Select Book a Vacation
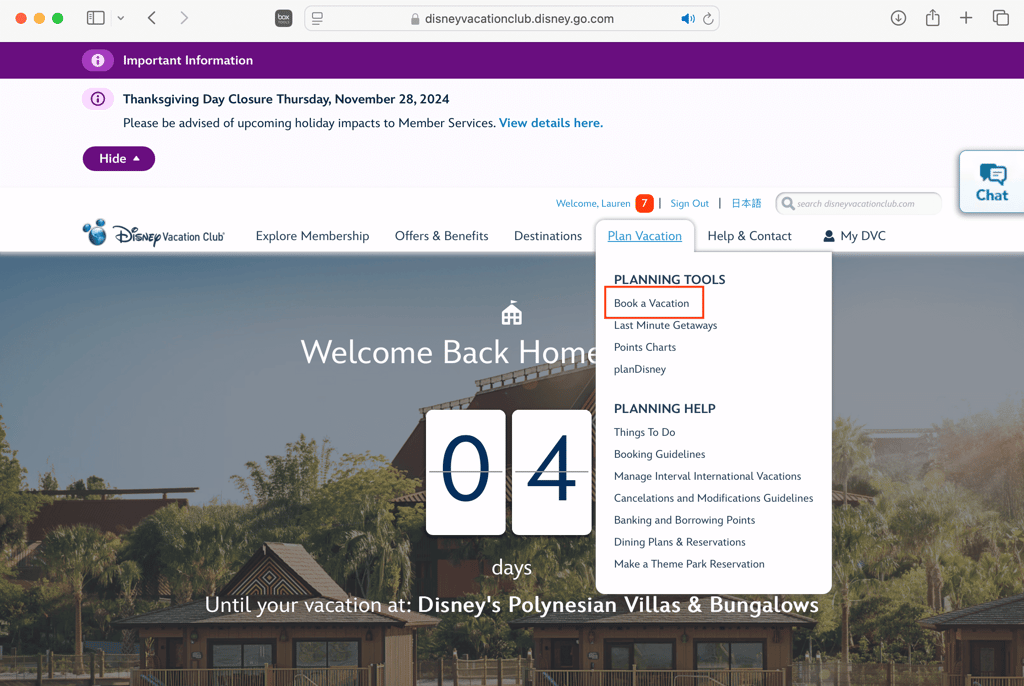Image resolution: width=1024 pixels, height=686 pixels. point(651,303)
